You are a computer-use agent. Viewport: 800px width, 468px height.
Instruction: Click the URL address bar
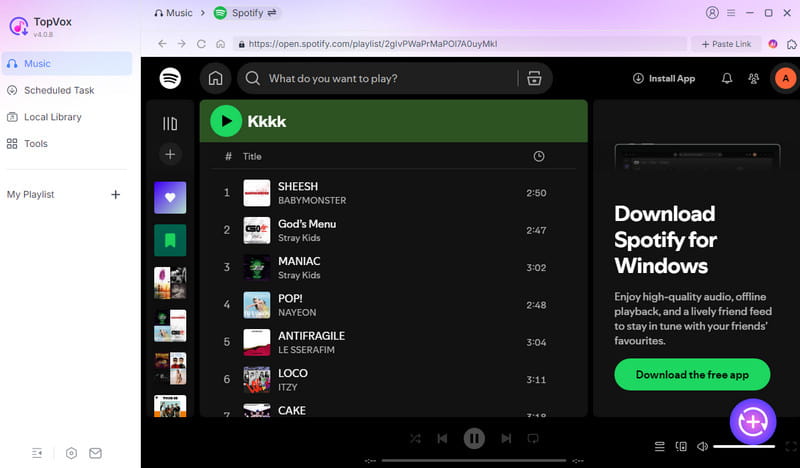[459, 44]
